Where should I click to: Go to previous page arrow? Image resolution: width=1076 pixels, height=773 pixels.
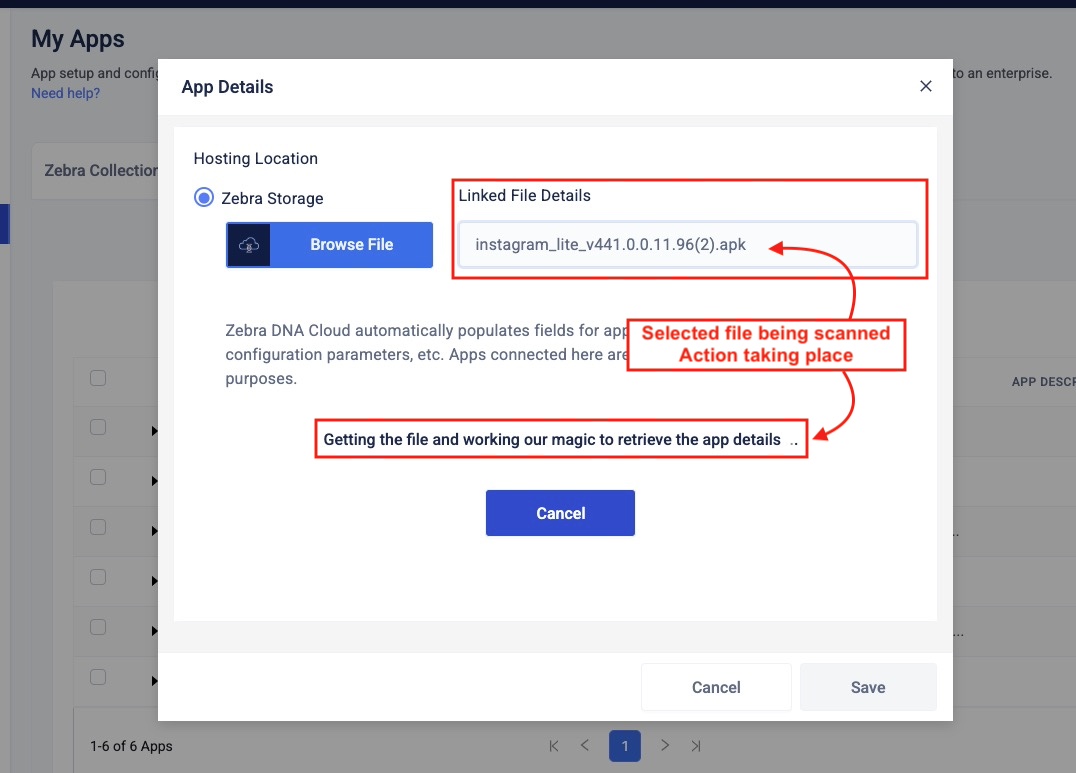[x=585, y=746]
